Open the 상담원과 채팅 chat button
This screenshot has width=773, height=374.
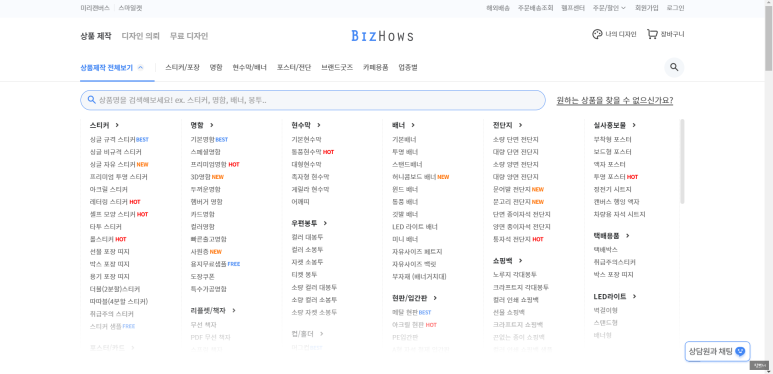(x=717, y=351)
